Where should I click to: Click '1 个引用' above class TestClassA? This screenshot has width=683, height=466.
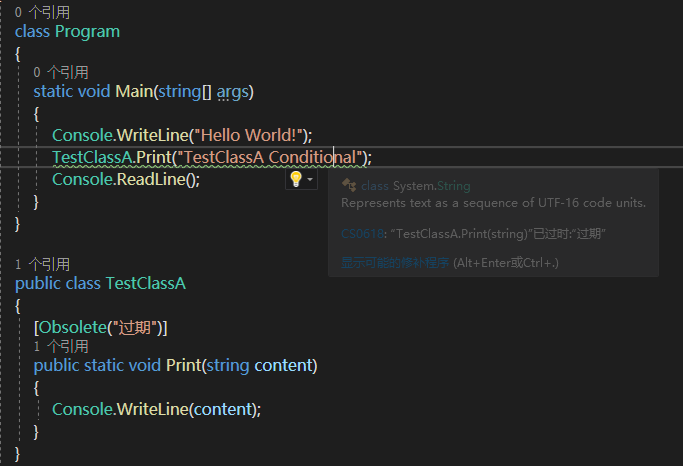point(42,264)
